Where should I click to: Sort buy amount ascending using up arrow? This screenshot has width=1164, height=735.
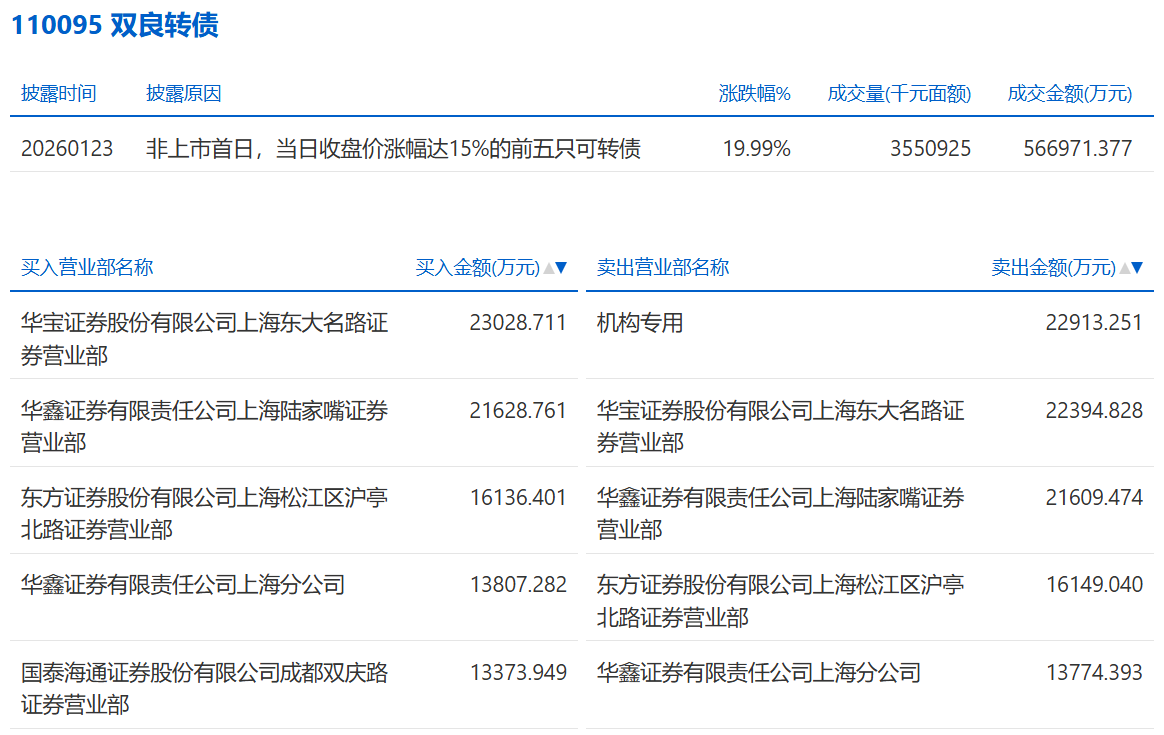549,268
